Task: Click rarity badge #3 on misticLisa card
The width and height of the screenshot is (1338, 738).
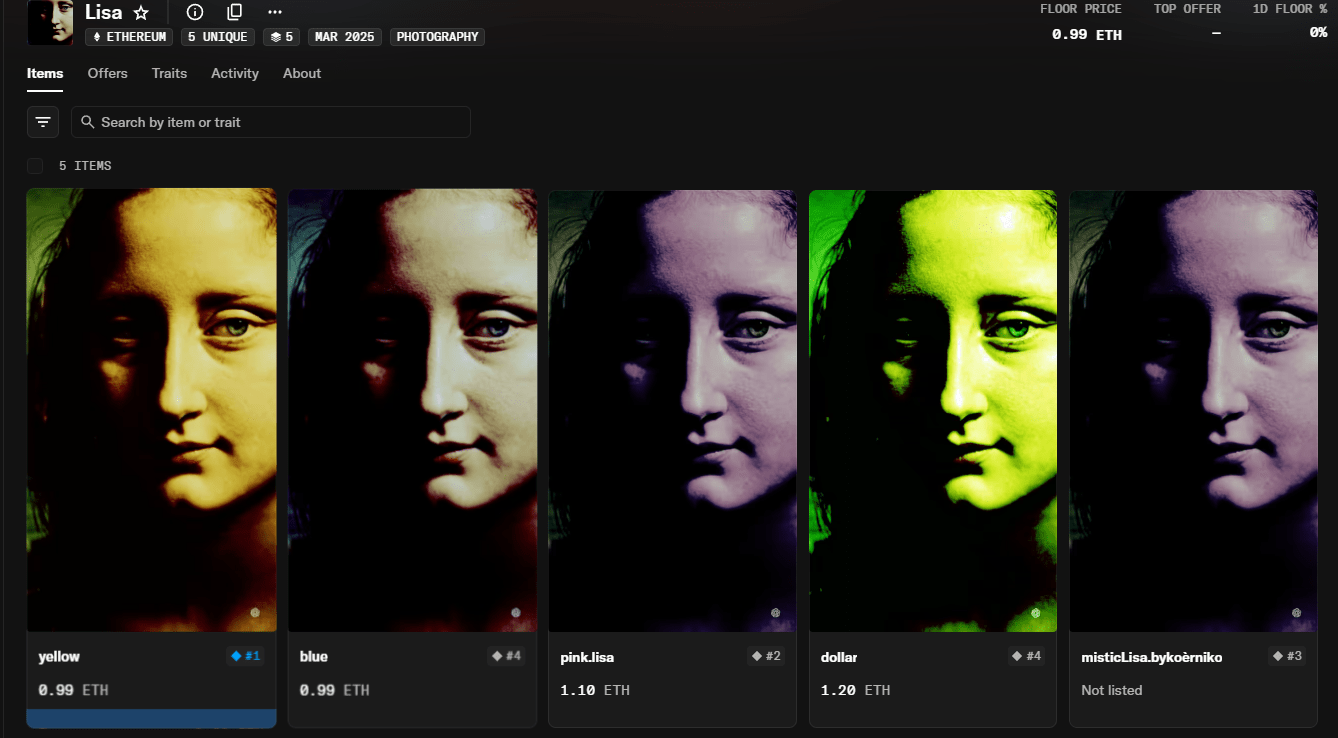Action: pyautogui.click(x=1288, y=656)
